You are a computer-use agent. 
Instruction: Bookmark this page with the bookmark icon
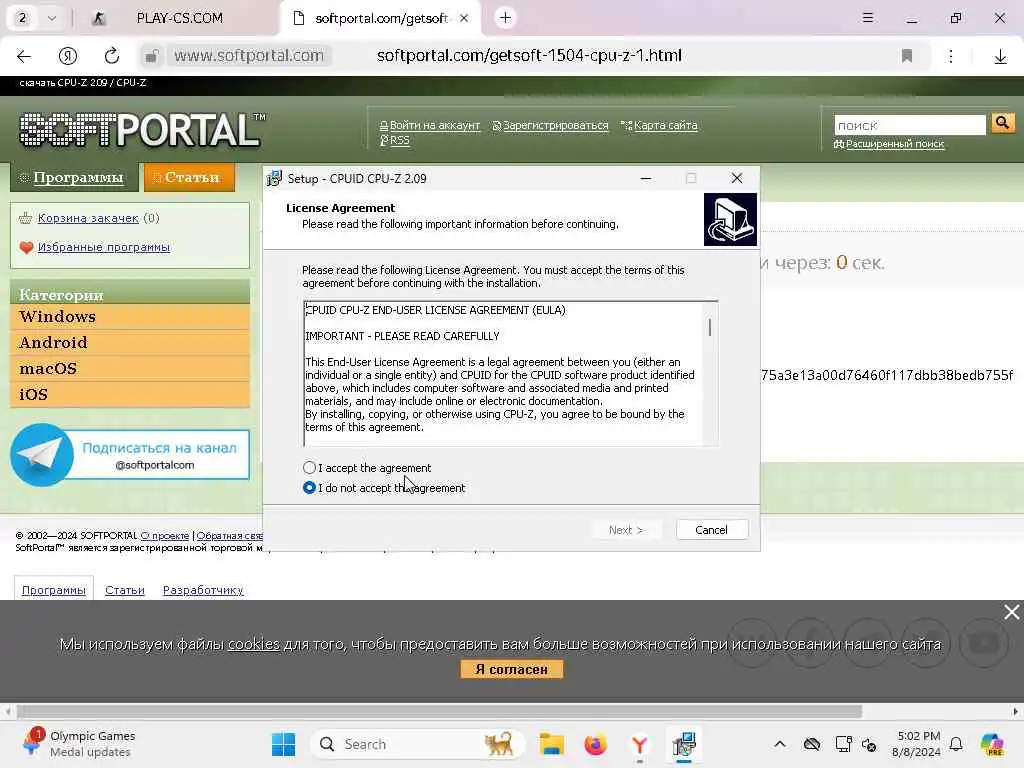pos(906,56)
